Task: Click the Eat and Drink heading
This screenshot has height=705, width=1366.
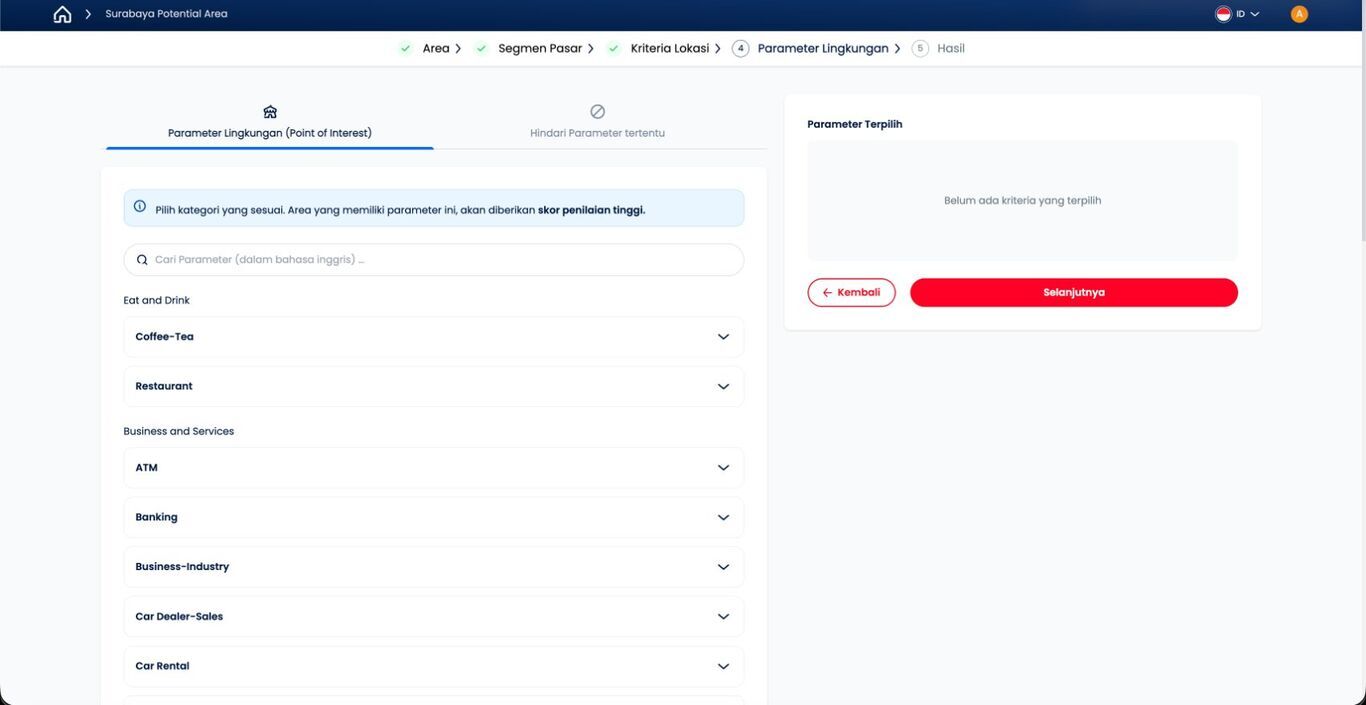Action: (157, 300)
